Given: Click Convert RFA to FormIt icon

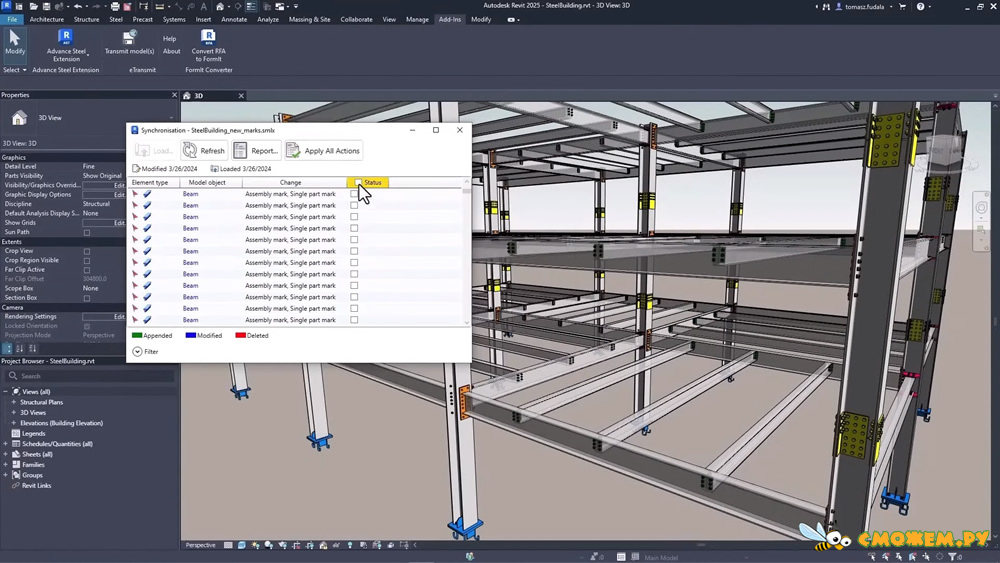Looking at the screenshot, I should [x=208, y=38].
